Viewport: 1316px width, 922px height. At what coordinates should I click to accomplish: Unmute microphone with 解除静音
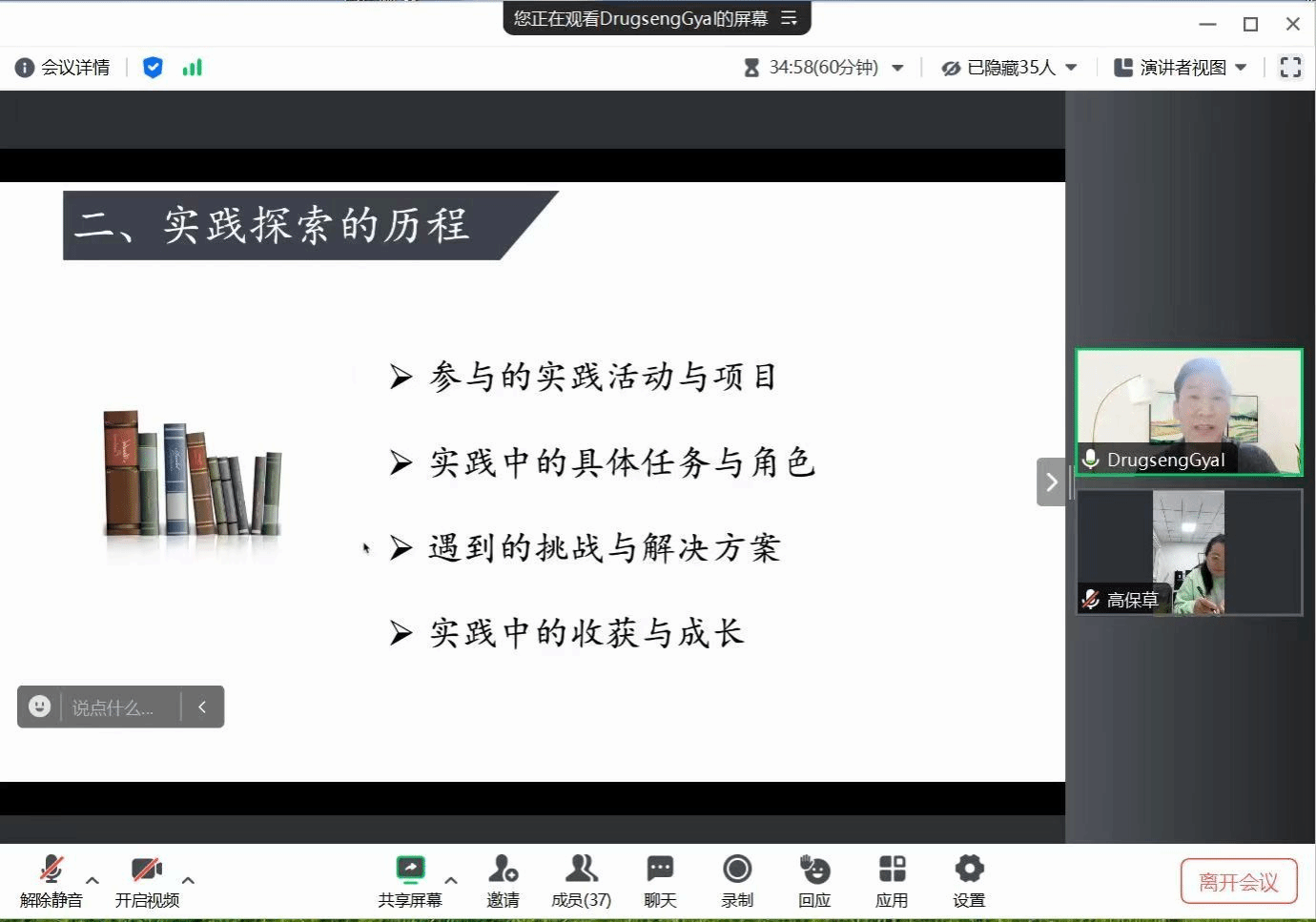pos(51,870)
